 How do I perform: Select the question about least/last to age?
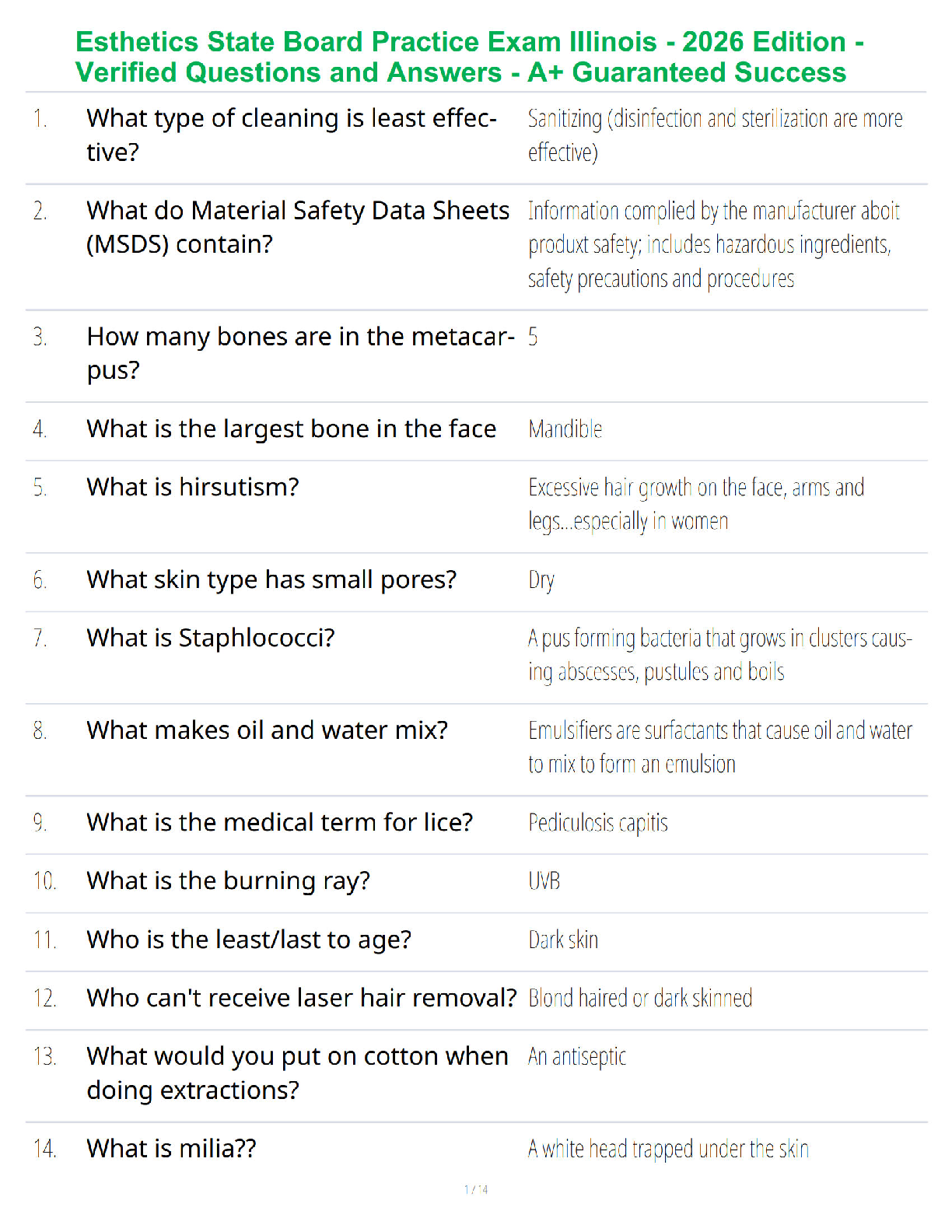tap(249, 940)
